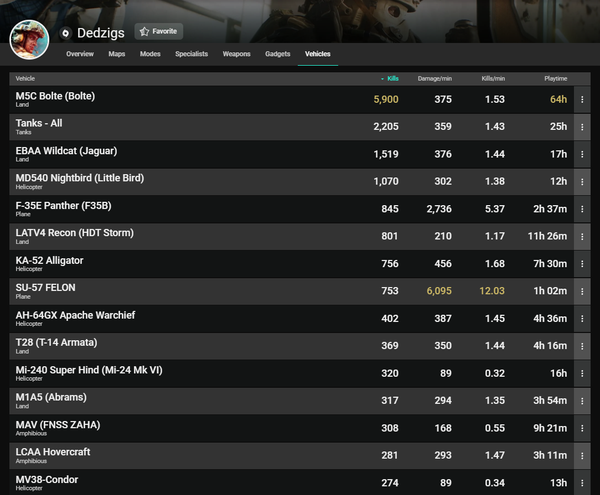Click the Vehicle column header
This screenshot has height=495, width=600.
point(25,77)
